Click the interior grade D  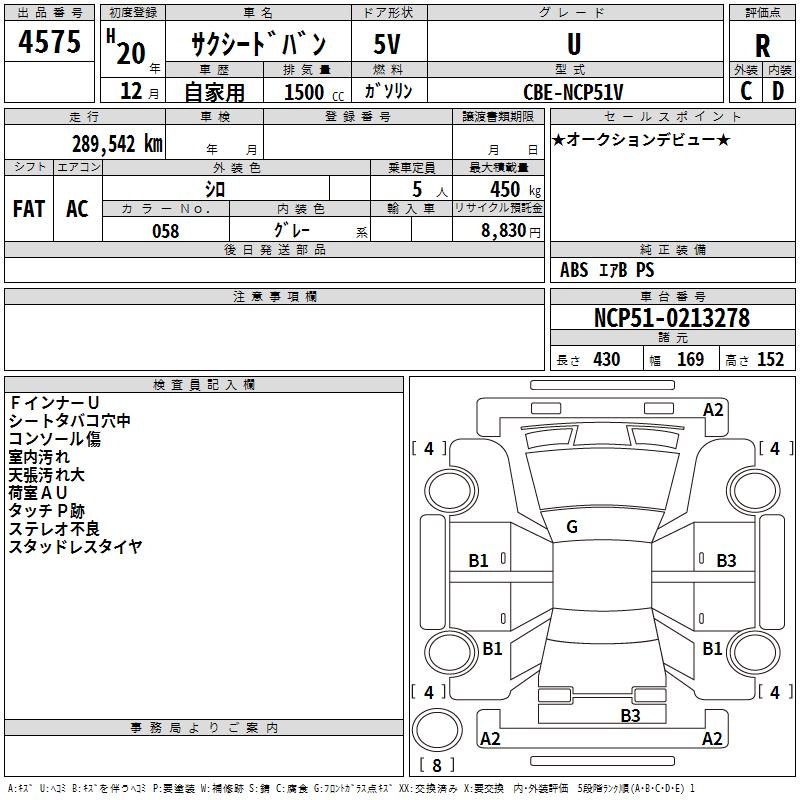[x=778, y=91]
